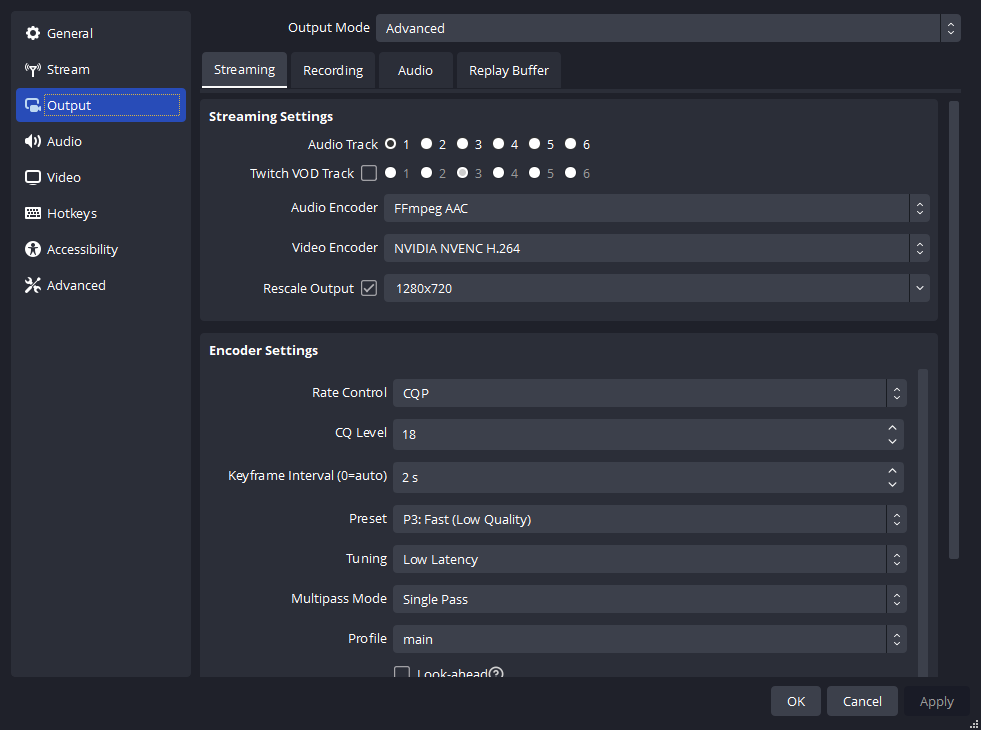Image resolution: width=981 pixels, height=730 pixels.
Task: Click the outer vertical scrollbar of the settings panel
Action: point(953,330)
